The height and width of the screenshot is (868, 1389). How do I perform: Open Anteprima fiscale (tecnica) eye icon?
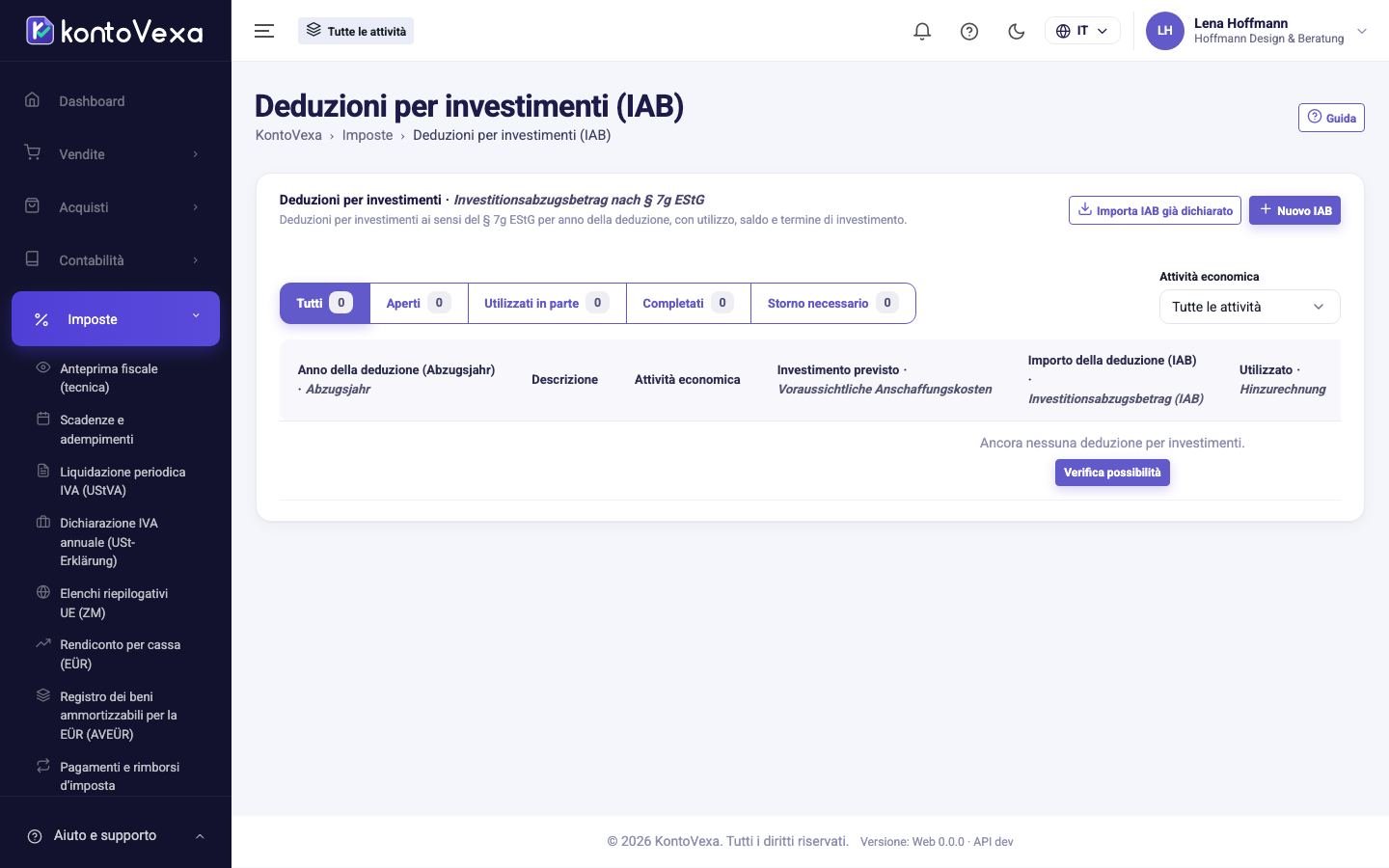tap(43, 367)
